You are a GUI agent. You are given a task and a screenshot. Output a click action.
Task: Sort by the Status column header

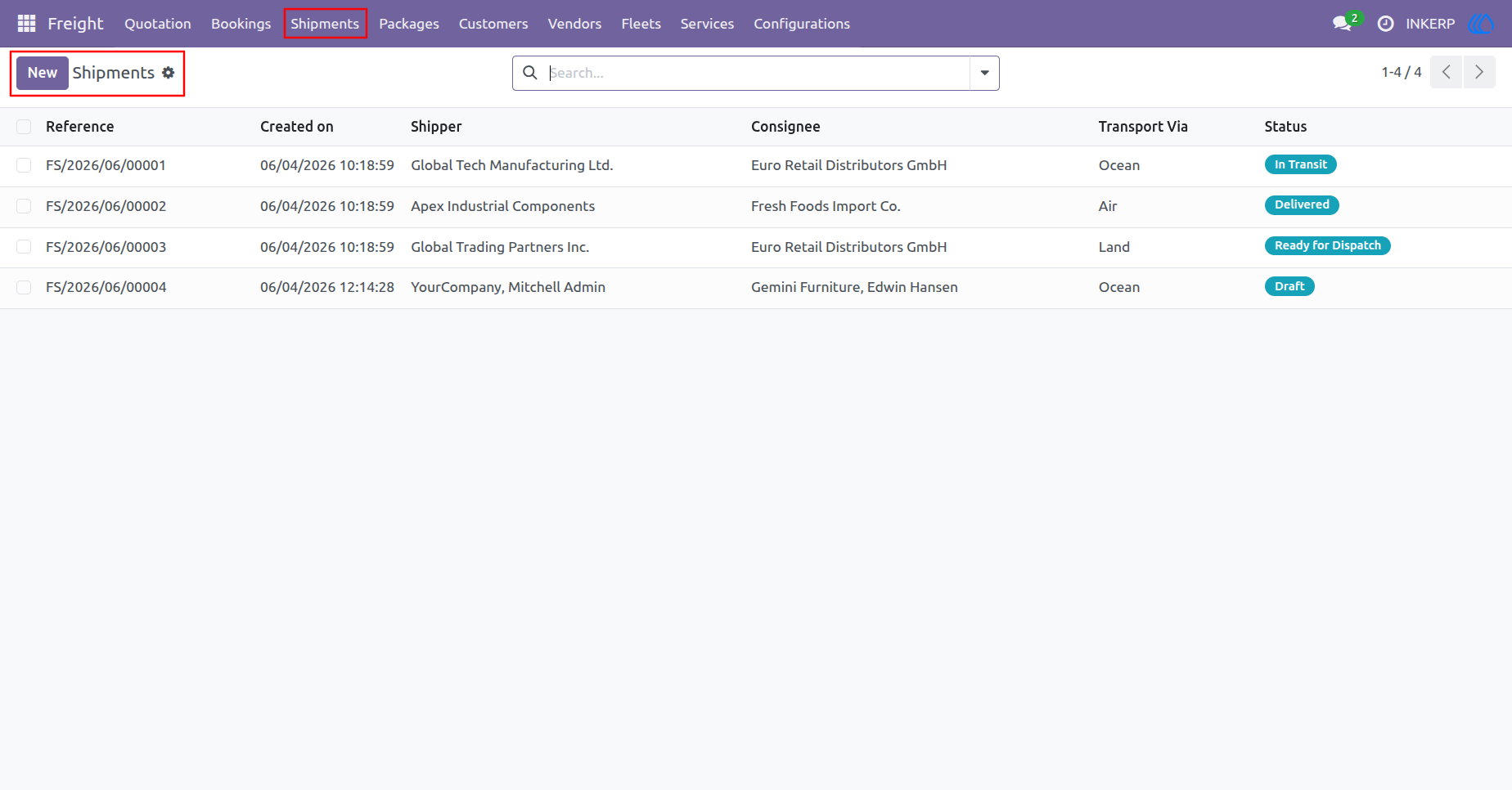1285,127
